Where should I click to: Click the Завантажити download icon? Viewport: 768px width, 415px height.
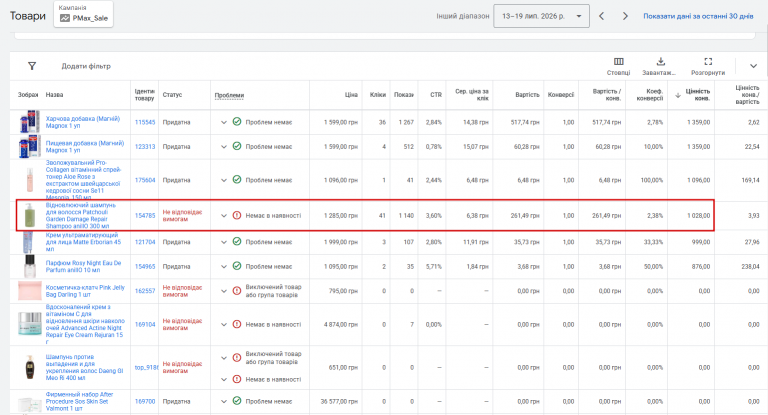tap(661, 62)
